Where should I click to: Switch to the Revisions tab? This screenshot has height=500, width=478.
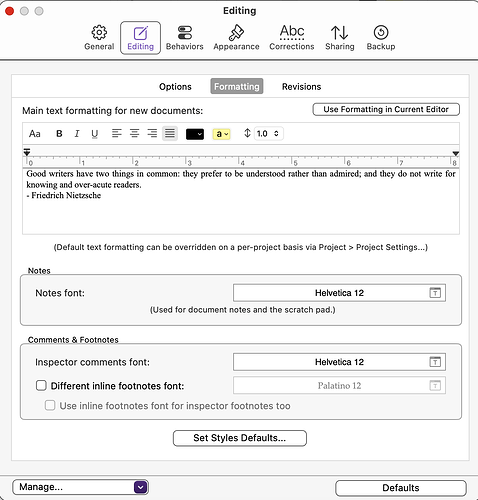coord(301,87)
